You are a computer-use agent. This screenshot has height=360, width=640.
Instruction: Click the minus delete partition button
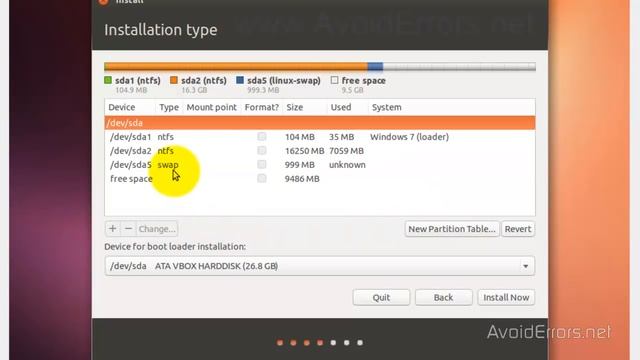click(128, 229)
